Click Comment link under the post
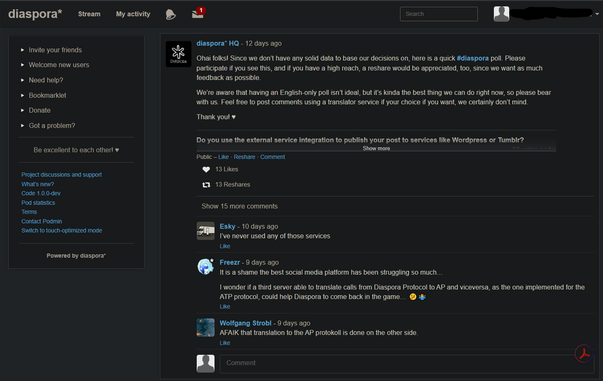Image resolution: width=603 pixels, height=381 pixels. (273, 157)
